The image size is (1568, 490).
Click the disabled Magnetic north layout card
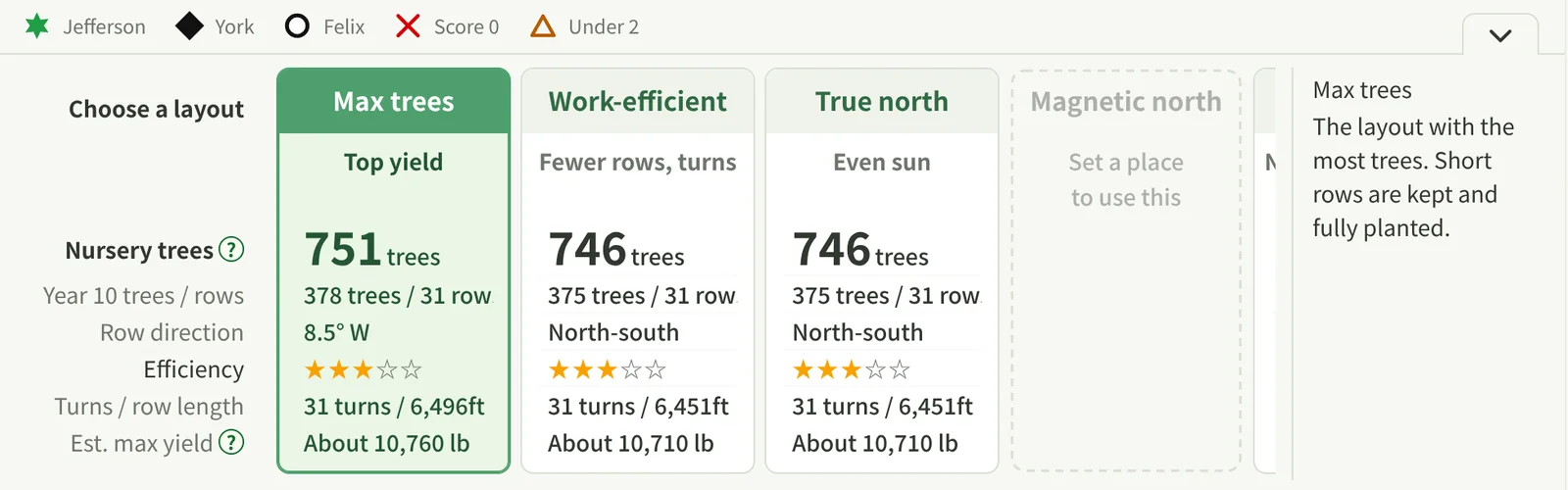coord(1126,270)
